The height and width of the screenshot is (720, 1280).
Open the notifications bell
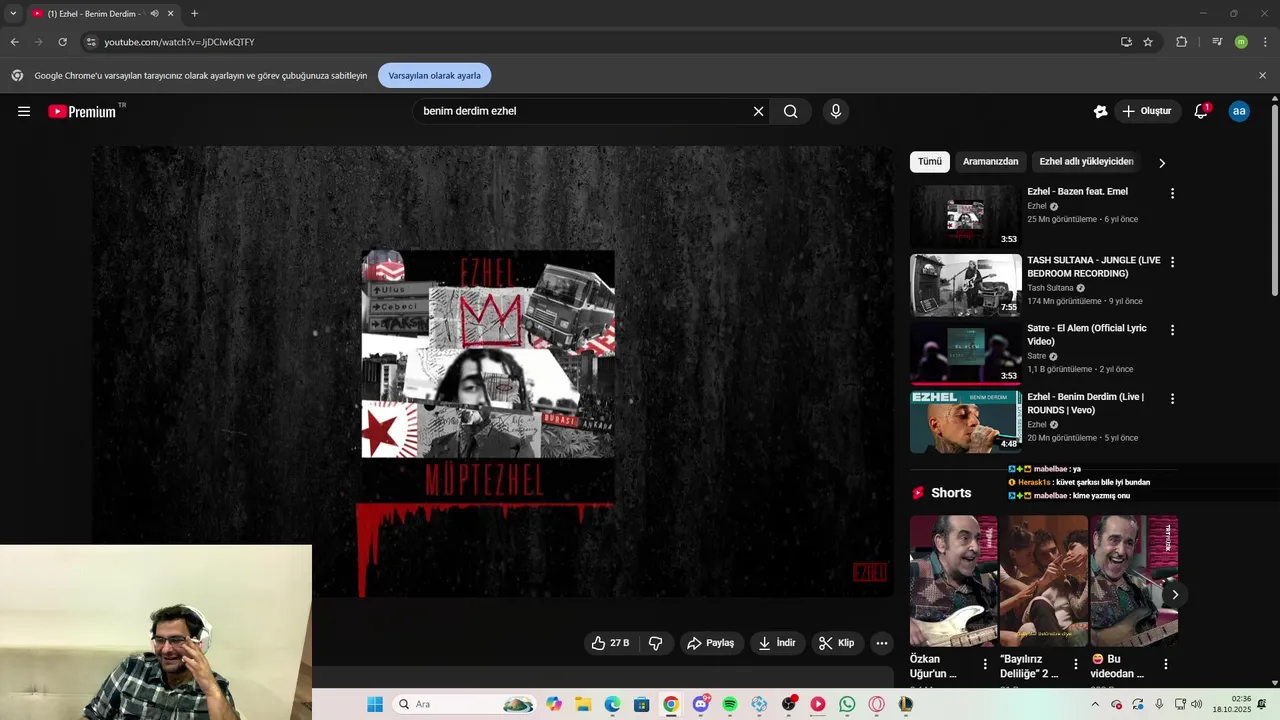1201,111
